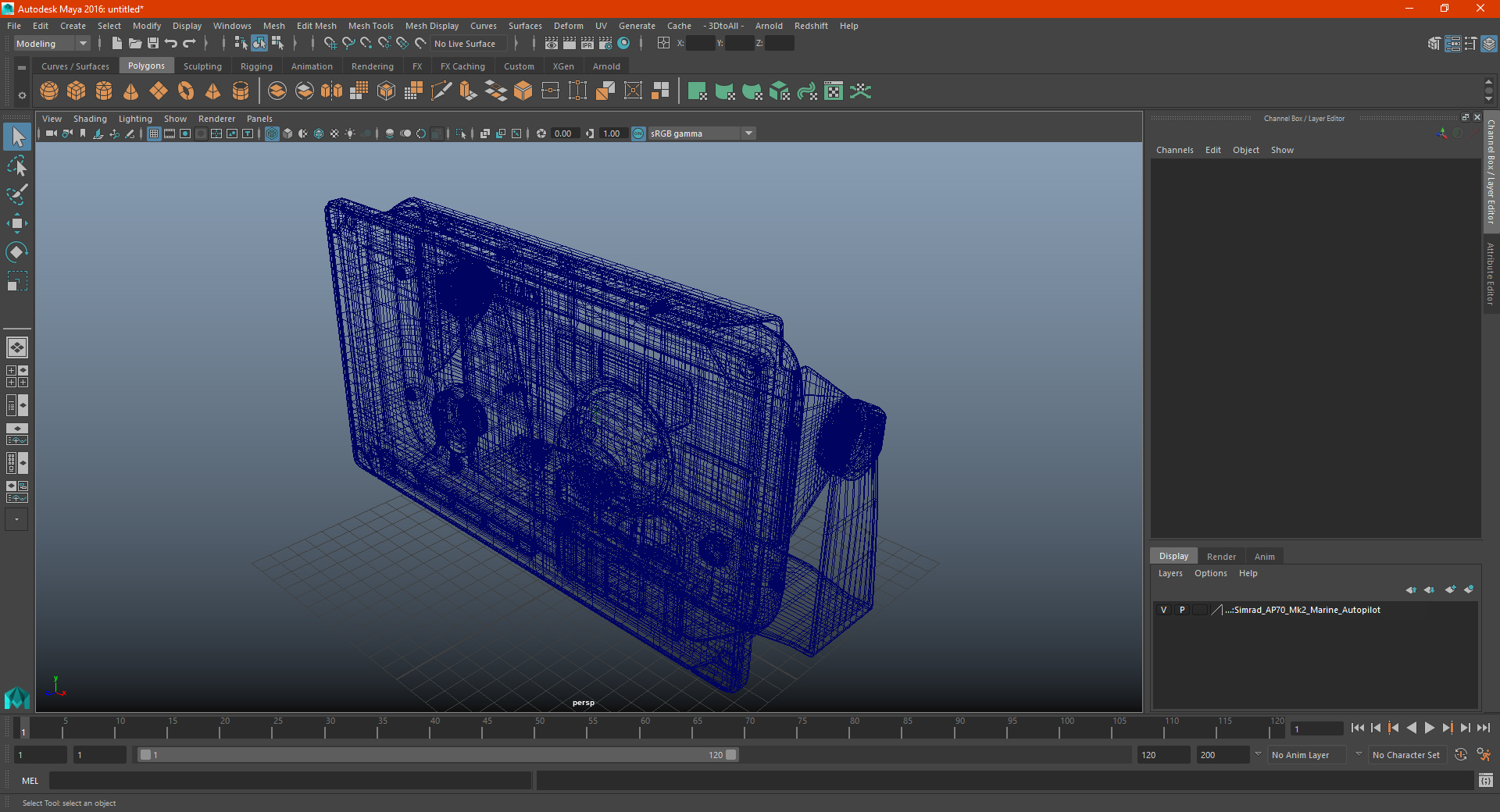
Task: Open the sRGB gamma dropdown
Action: coord(702,134)
